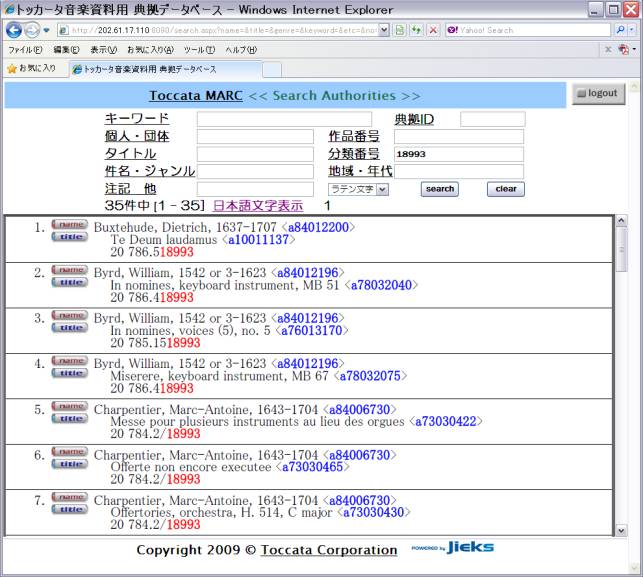Open the お気に入り(A) menu

click(x=150, y=50)
